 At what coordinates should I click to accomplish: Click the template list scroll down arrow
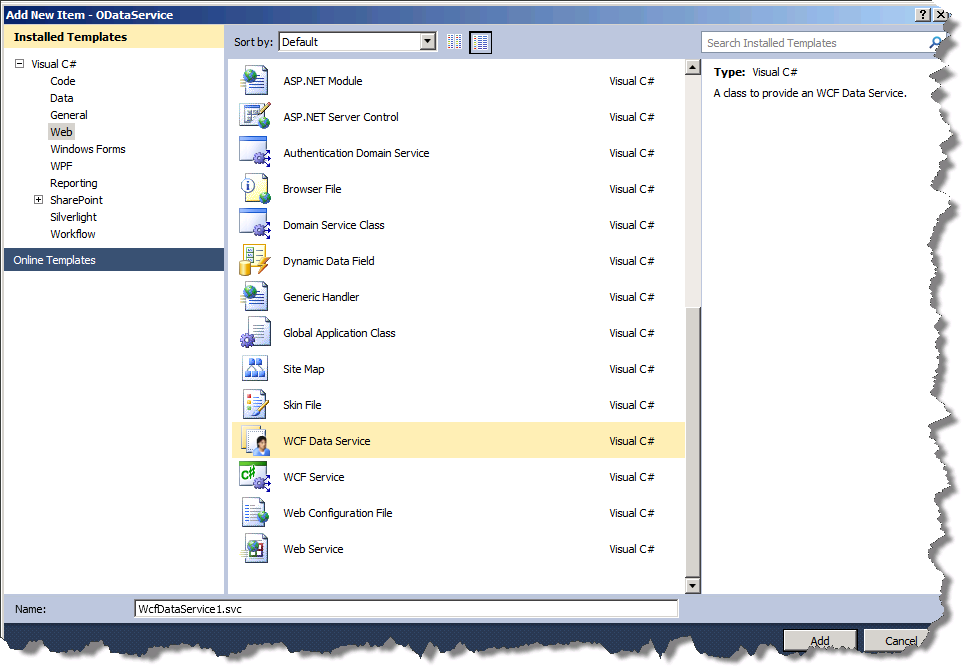(693, 586)
